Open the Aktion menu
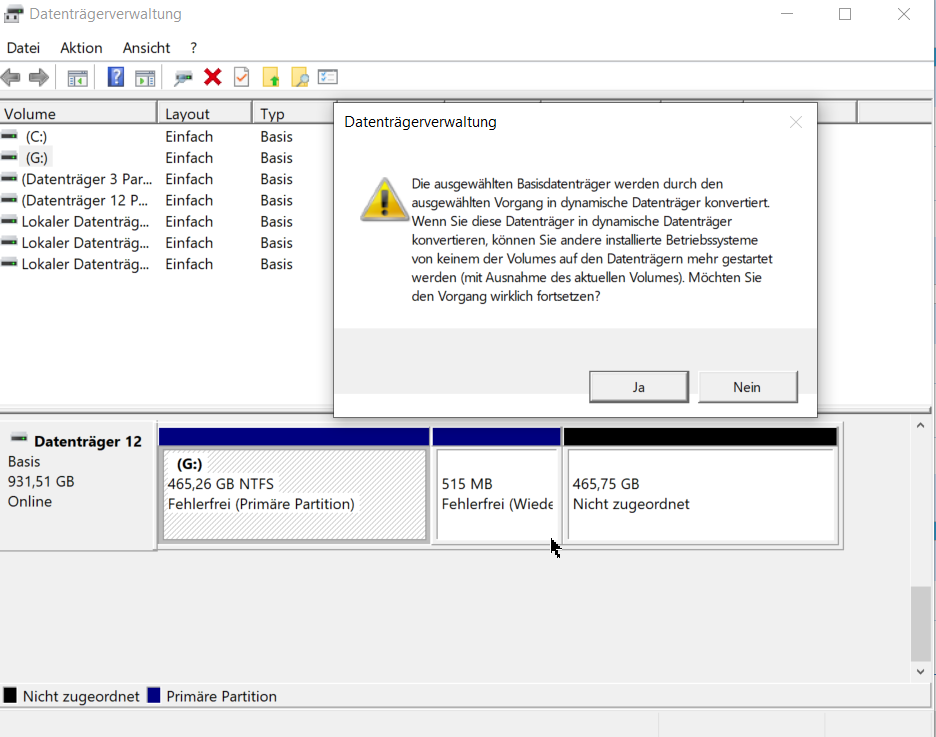Screen dimensions: 936x737 tap(81, 48)
